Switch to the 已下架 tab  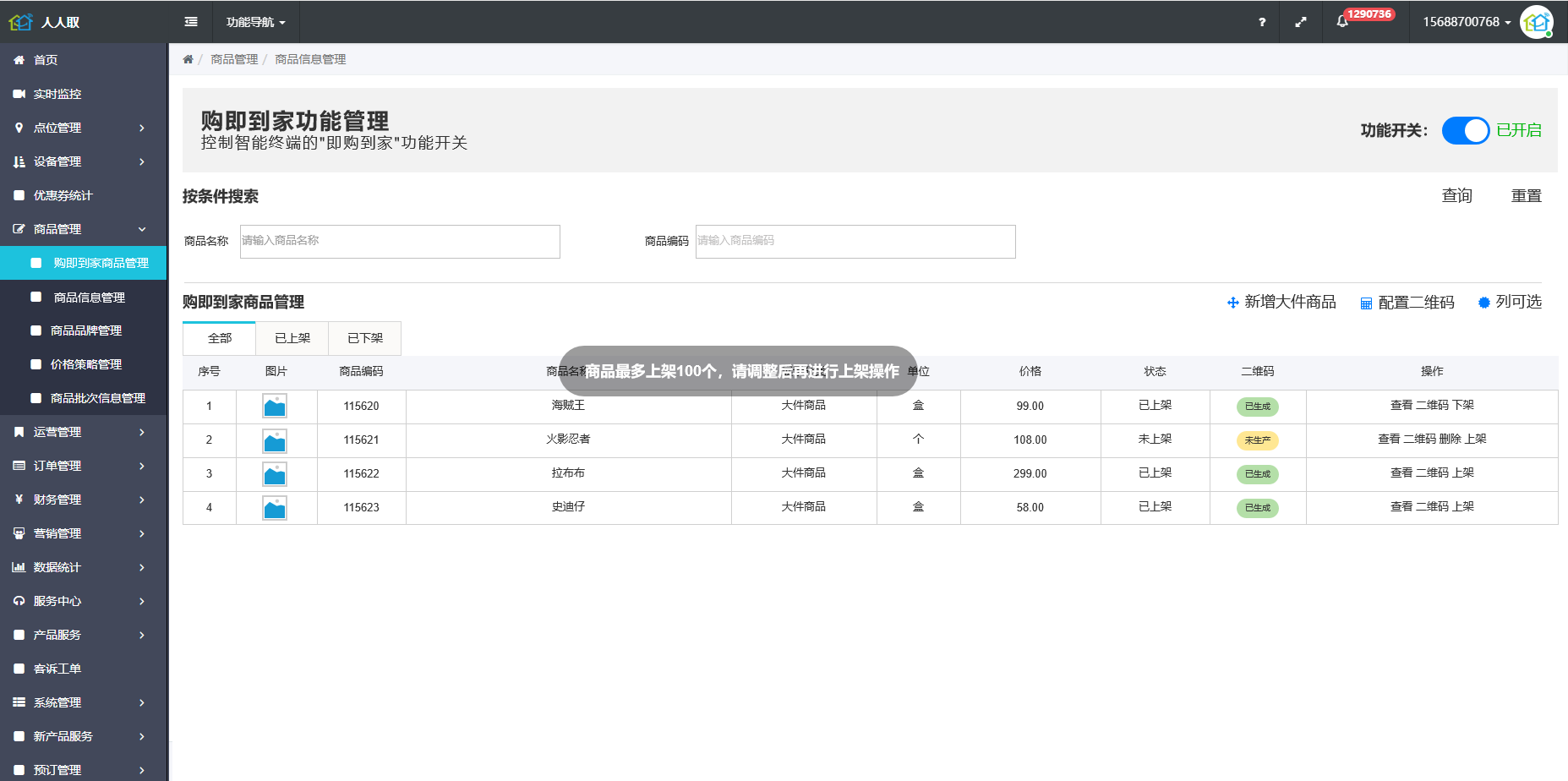pos(365,338)
